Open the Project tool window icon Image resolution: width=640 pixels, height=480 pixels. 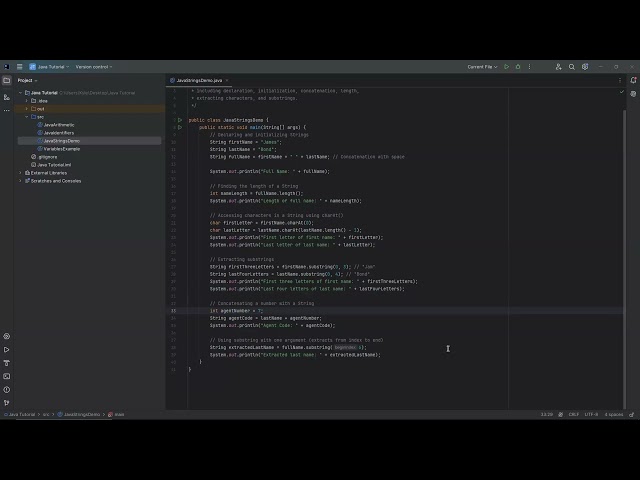[x=7, y=80]
